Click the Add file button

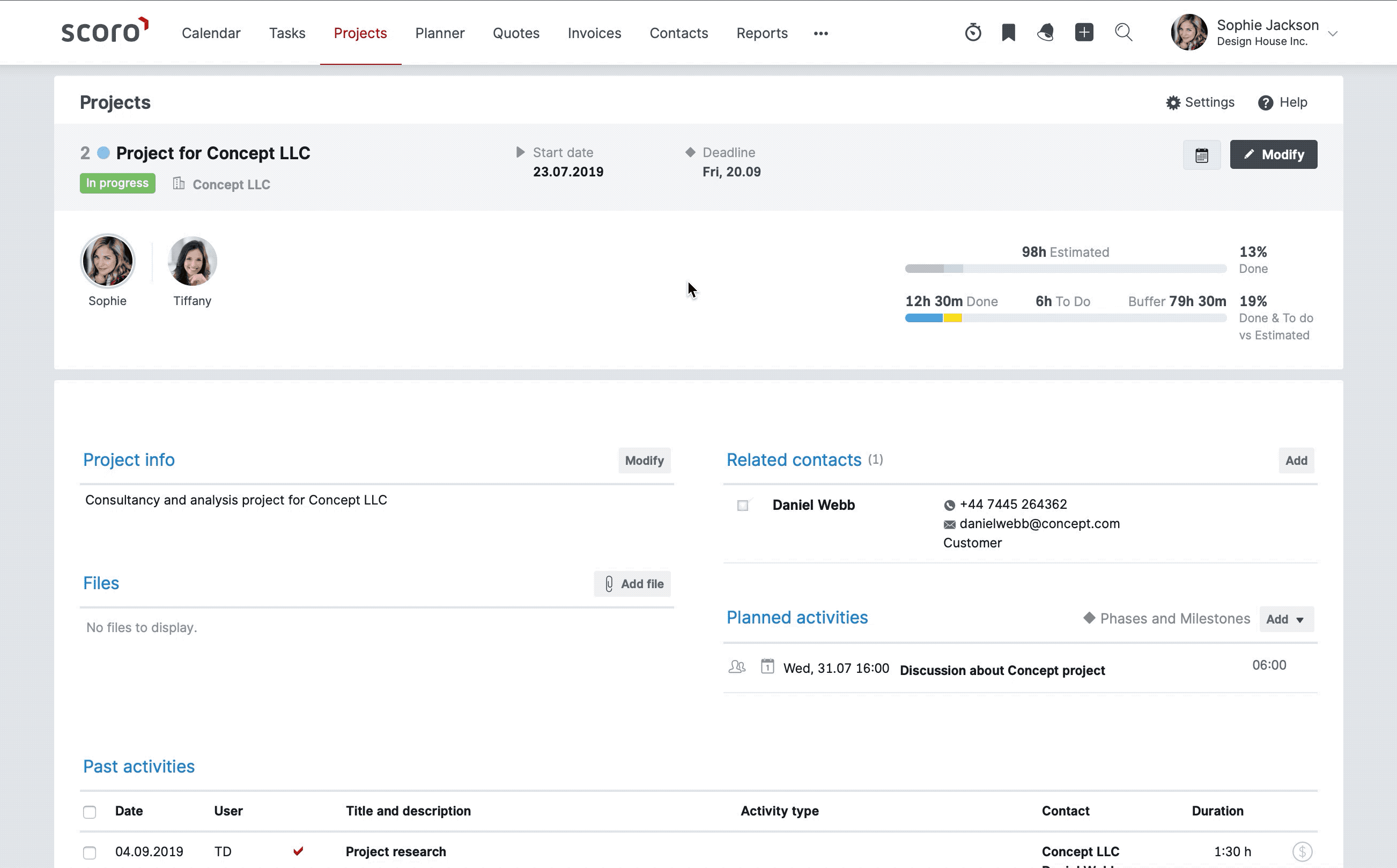(x=632, y=584)
